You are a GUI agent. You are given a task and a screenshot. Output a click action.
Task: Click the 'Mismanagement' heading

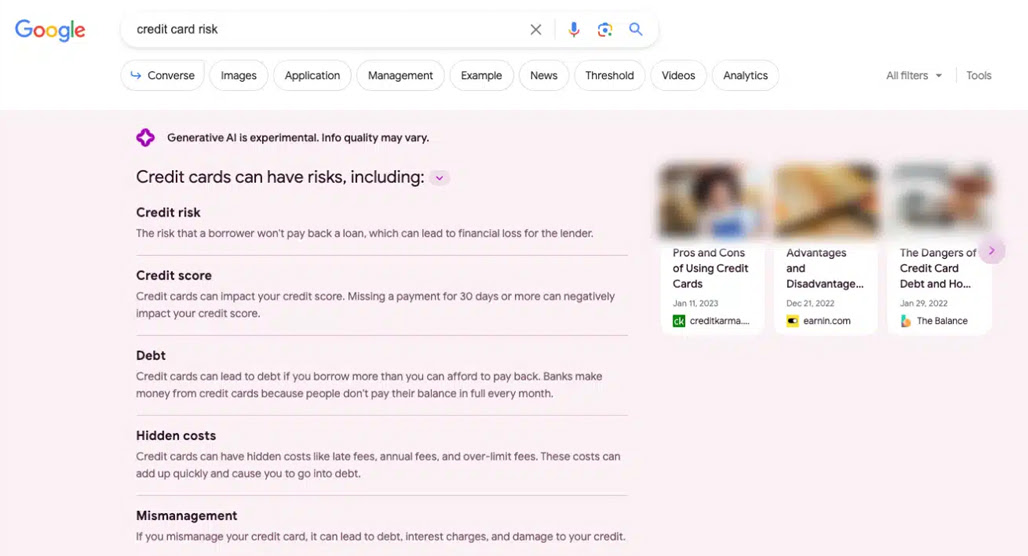coord(186,515)
